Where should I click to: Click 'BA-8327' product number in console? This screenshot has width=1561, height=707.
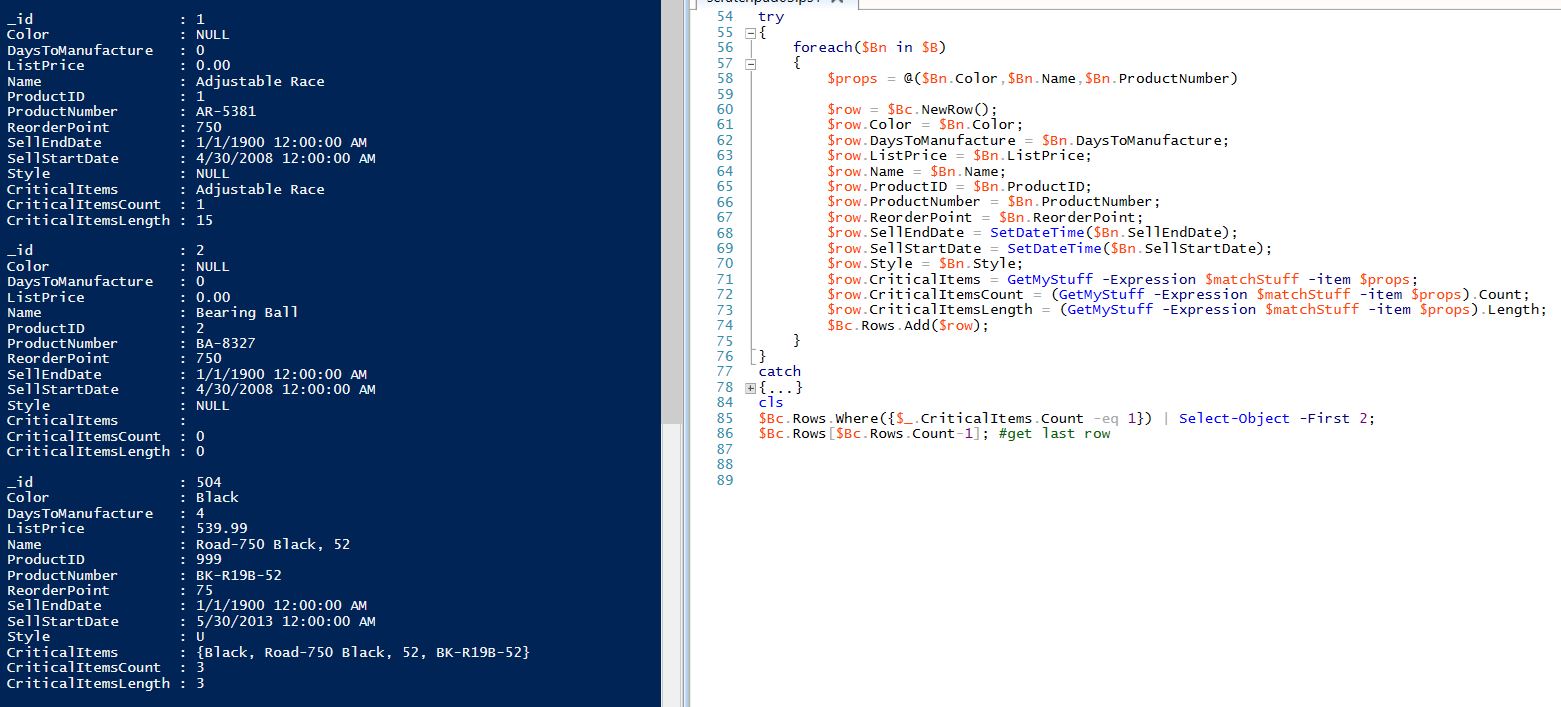click(226, 343)
